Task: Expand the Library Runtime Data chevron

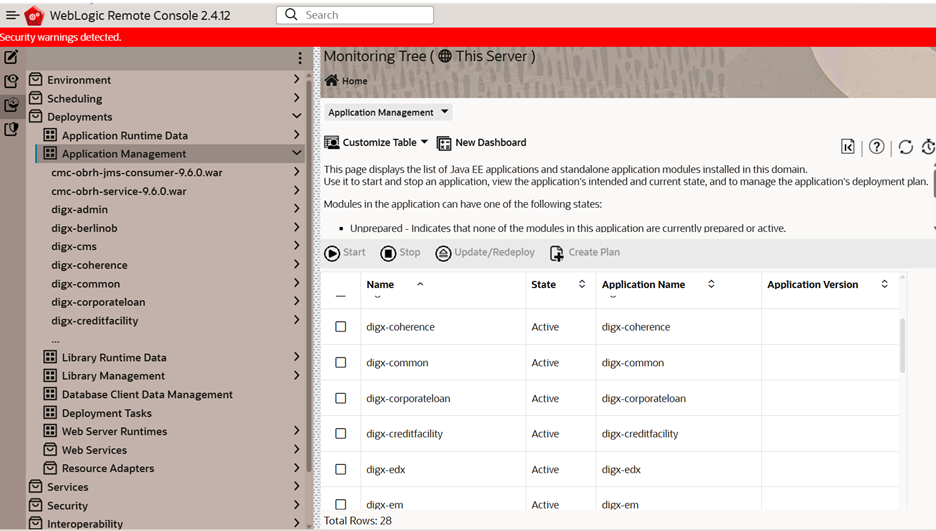Action: (x=297, y=356)
